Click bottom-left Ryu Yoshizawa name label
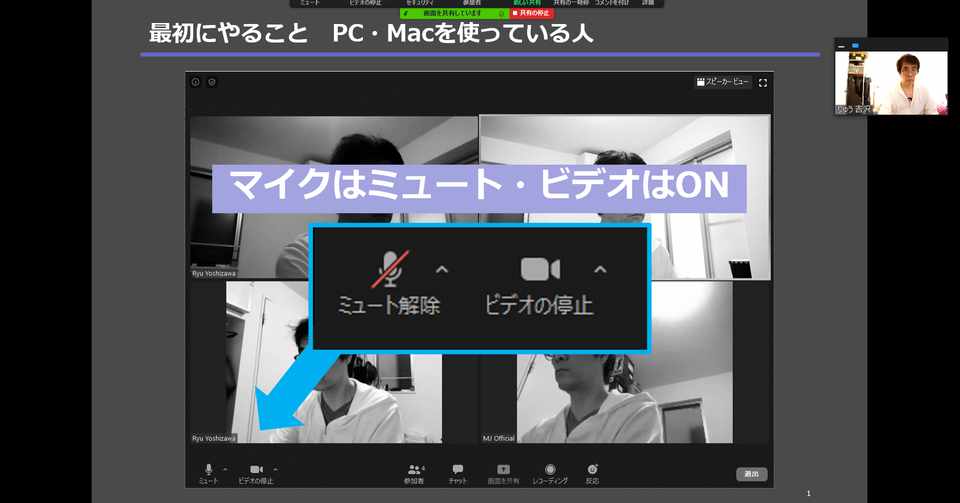 coord(214,438)
